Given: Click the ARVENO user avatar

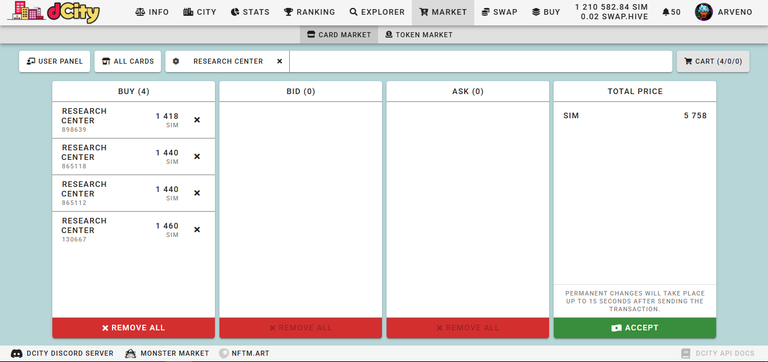Looking at the screenshot, I should coord(703,12).
